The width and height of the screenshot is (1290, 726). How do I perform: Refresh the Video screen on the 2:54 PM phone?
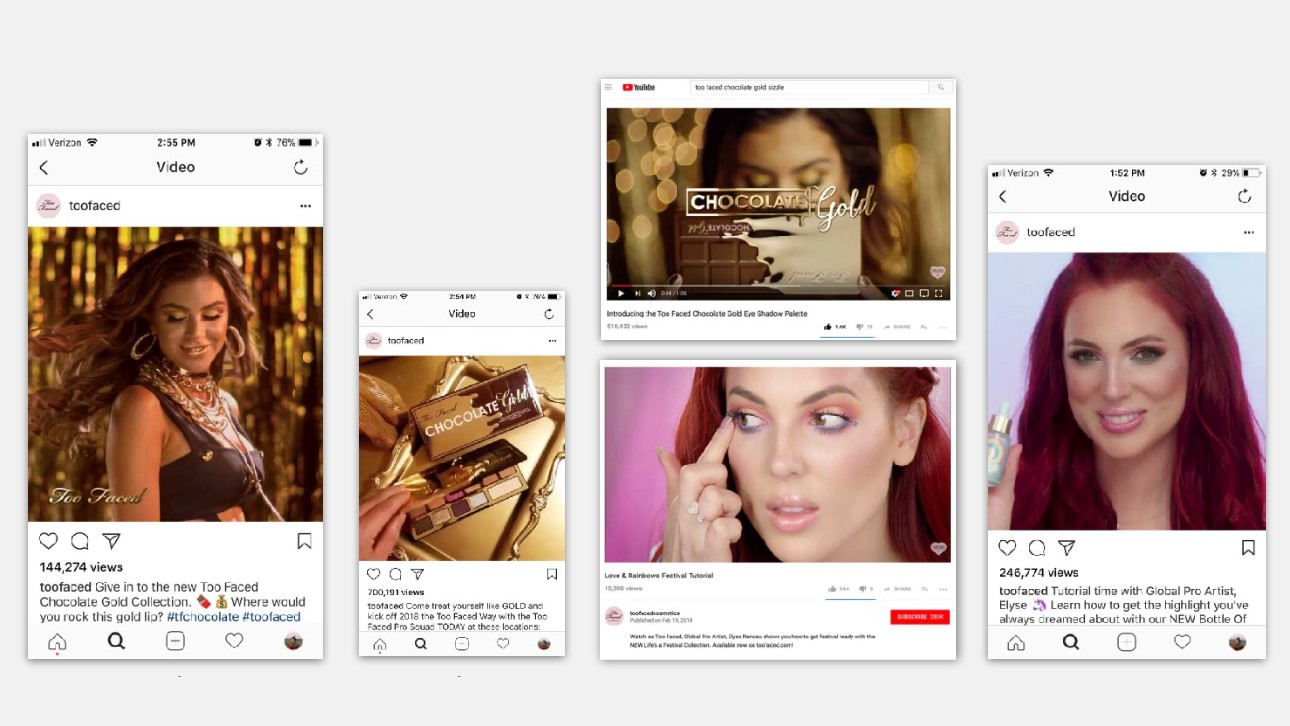(x=549, y=314)
